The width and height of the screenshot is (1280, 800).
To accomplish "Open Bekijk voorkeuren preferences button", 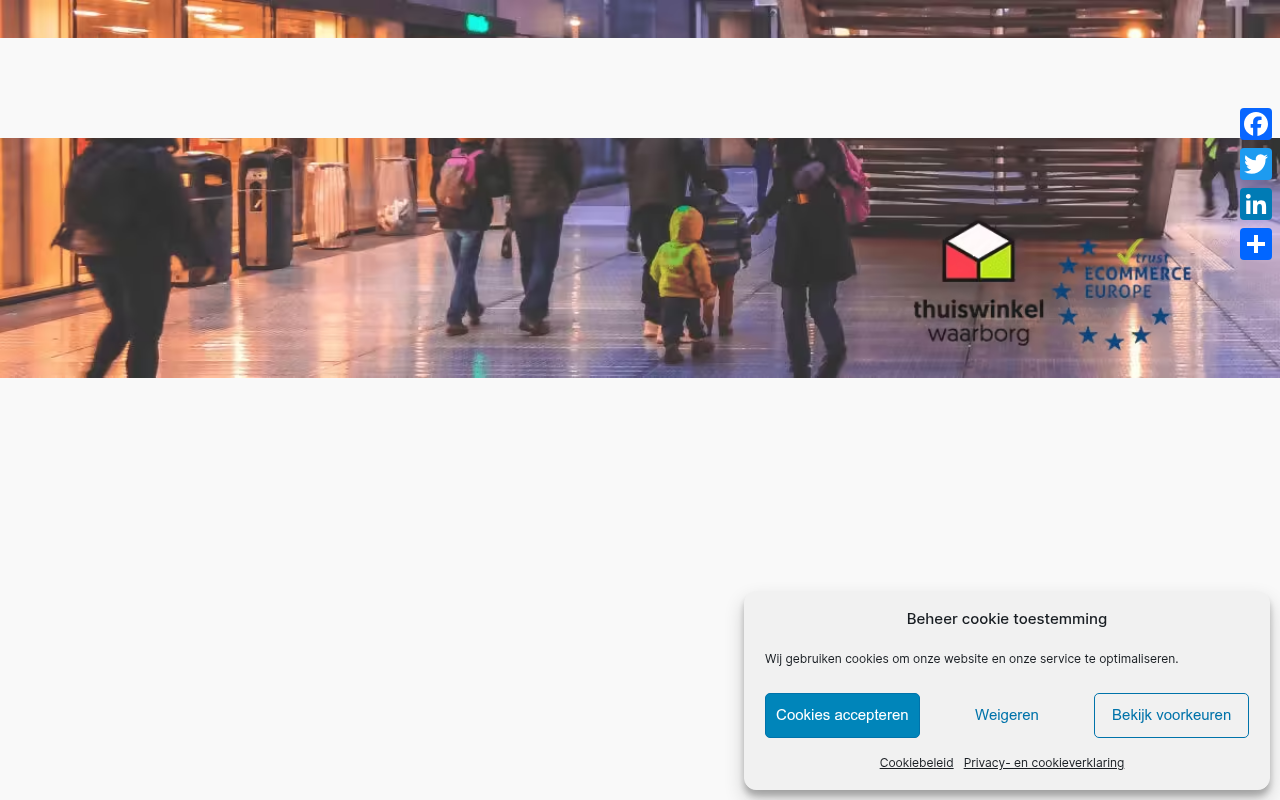I will (1171, 715).
